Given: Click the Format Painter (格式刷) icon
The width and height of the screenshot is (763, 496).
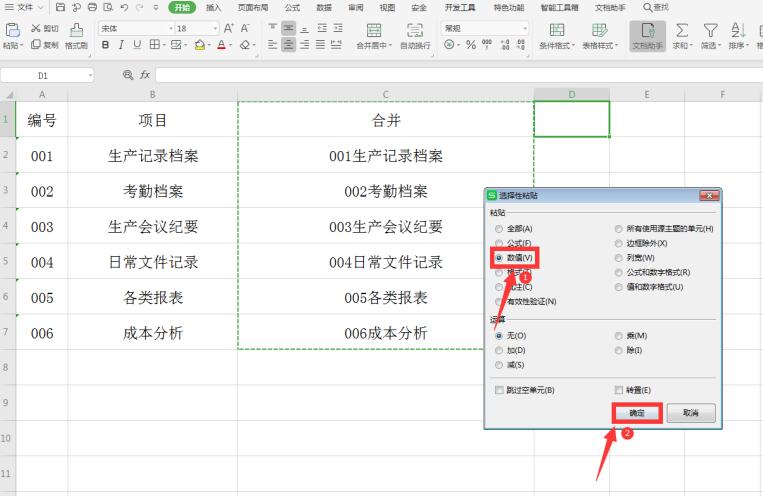Looking at the screenshot, I should click(76, 31).
